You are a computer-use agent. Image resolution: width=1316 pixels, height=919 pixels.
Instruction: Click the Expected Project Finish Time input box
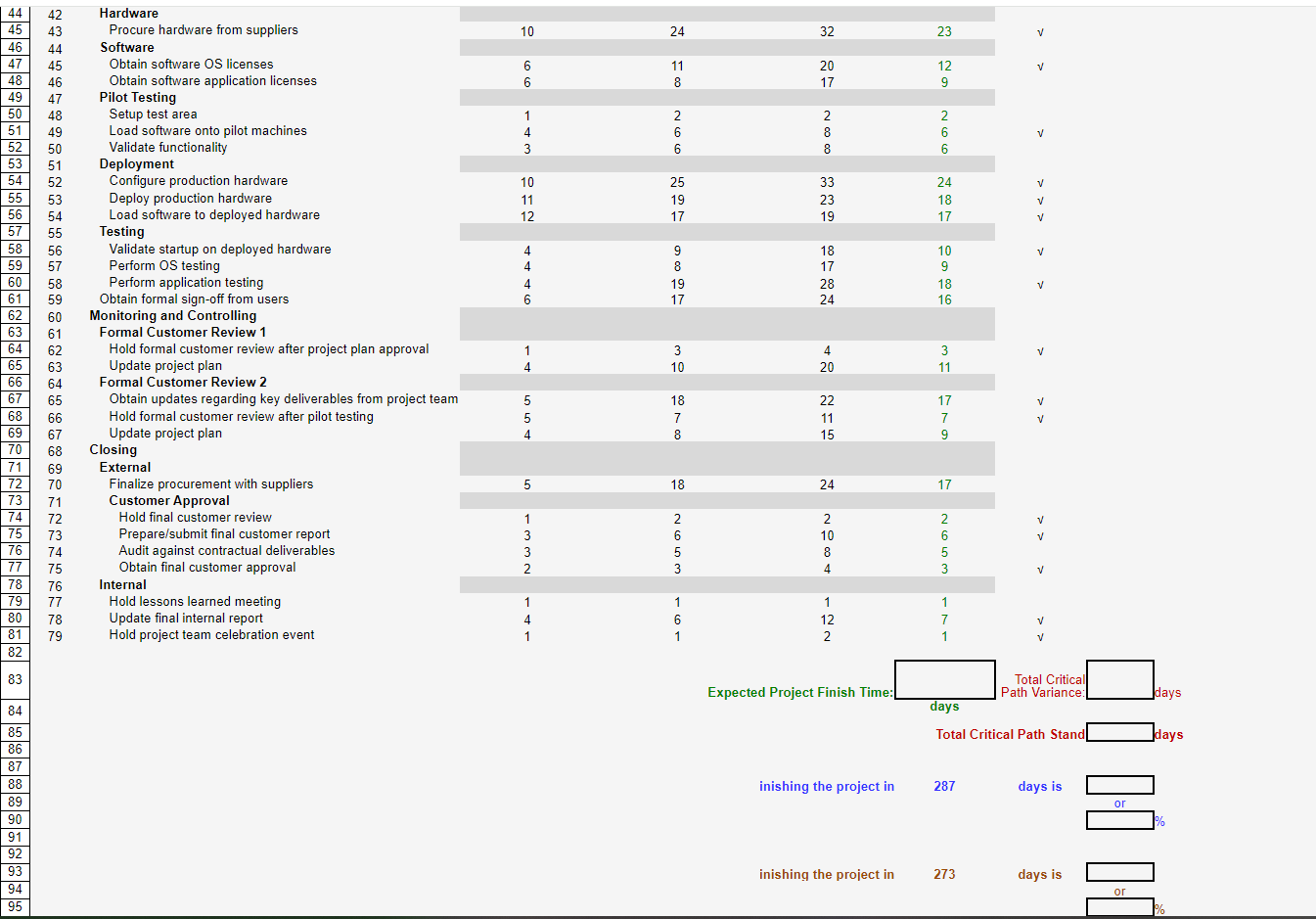coord(944,679)
